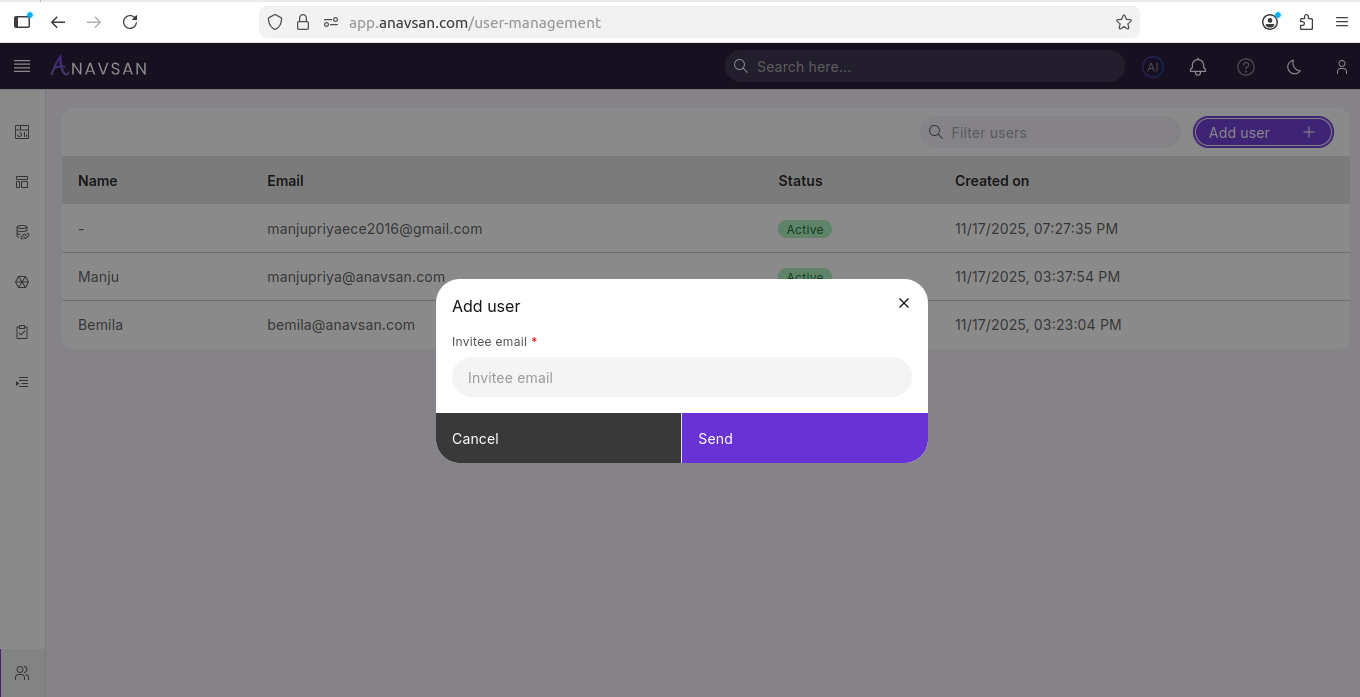Viewport: 1360px width, 697px height.
Task: Open the database icon in the sidebar
Action: coord(21,232)
